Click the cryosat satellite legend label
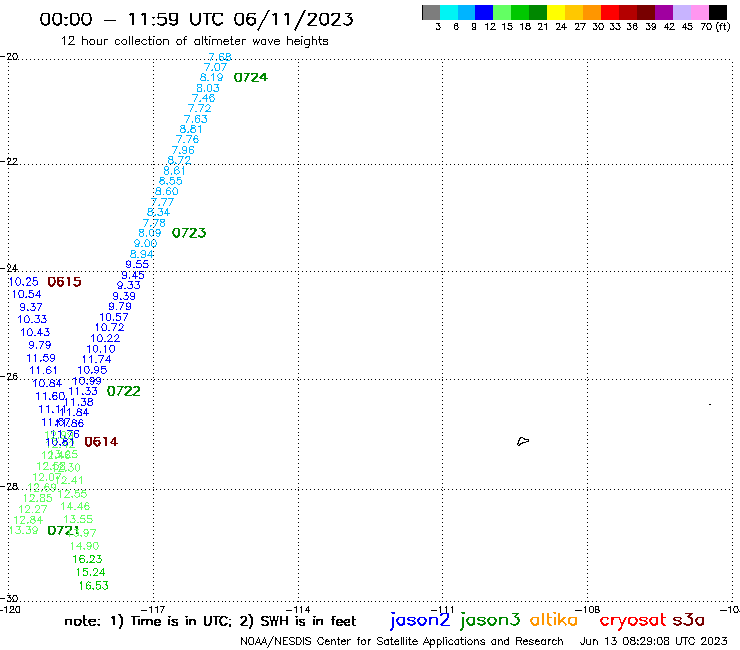This screenshot has height=650, width=740. [633, 620]
